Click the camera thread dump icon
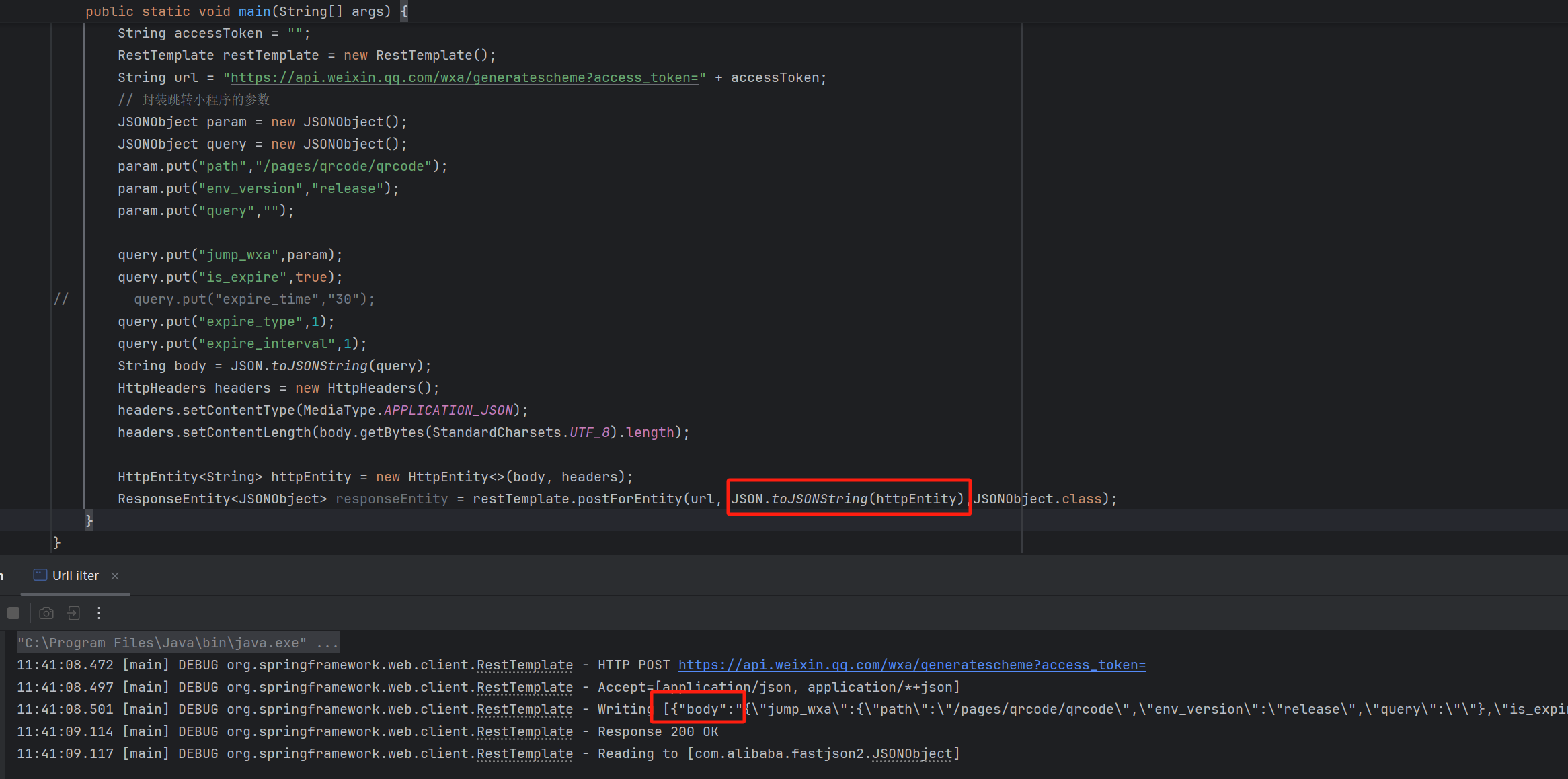 click(46, 613)
